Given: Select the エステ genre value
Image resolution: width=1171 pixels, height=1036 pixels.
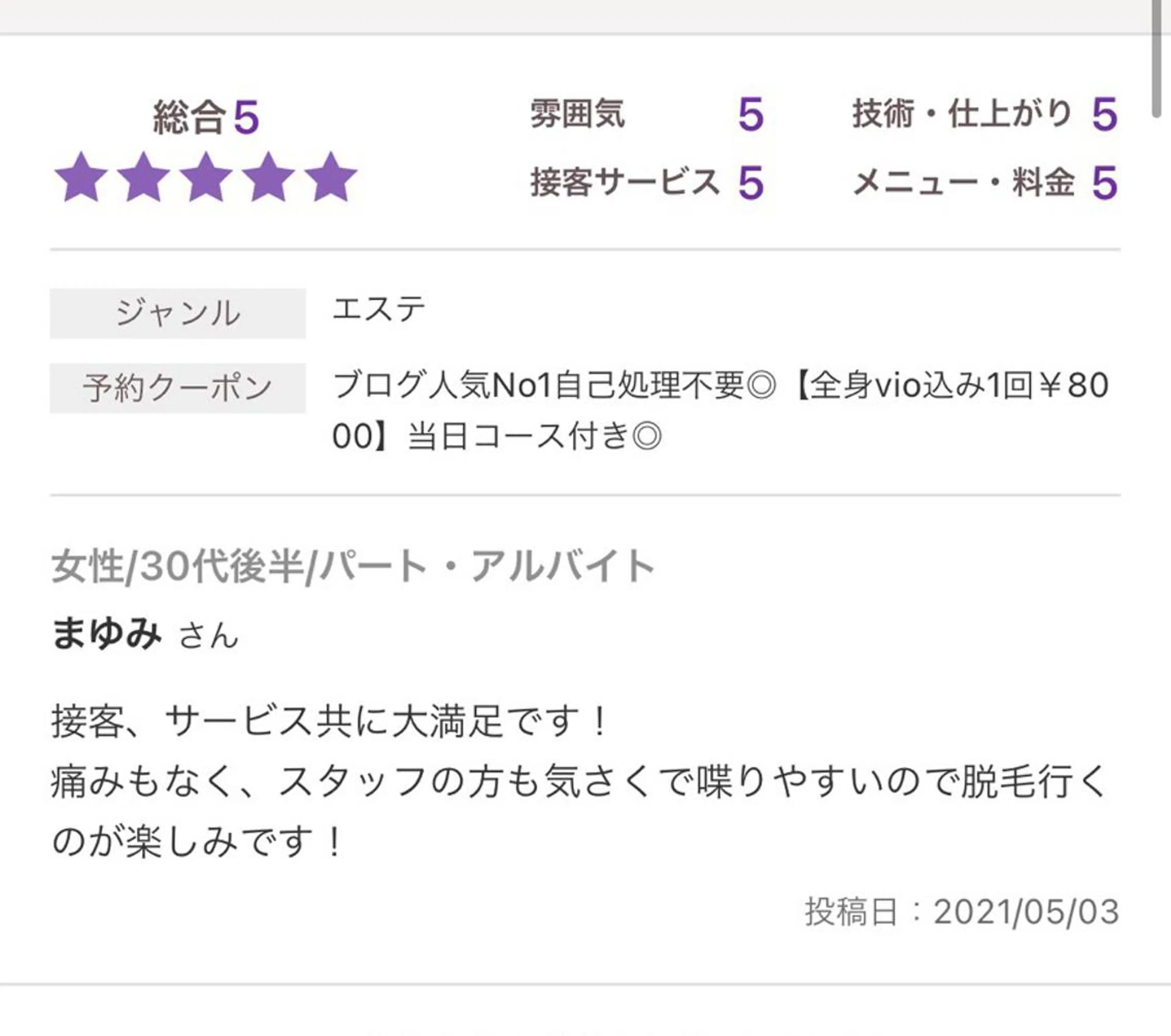Looking at the screenshot, I should point(379,310).
